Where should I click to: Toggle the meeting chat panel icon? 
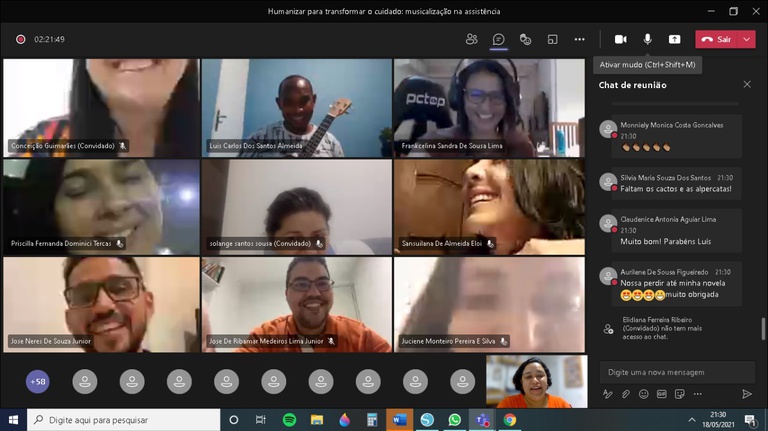(x=499, y=39)
